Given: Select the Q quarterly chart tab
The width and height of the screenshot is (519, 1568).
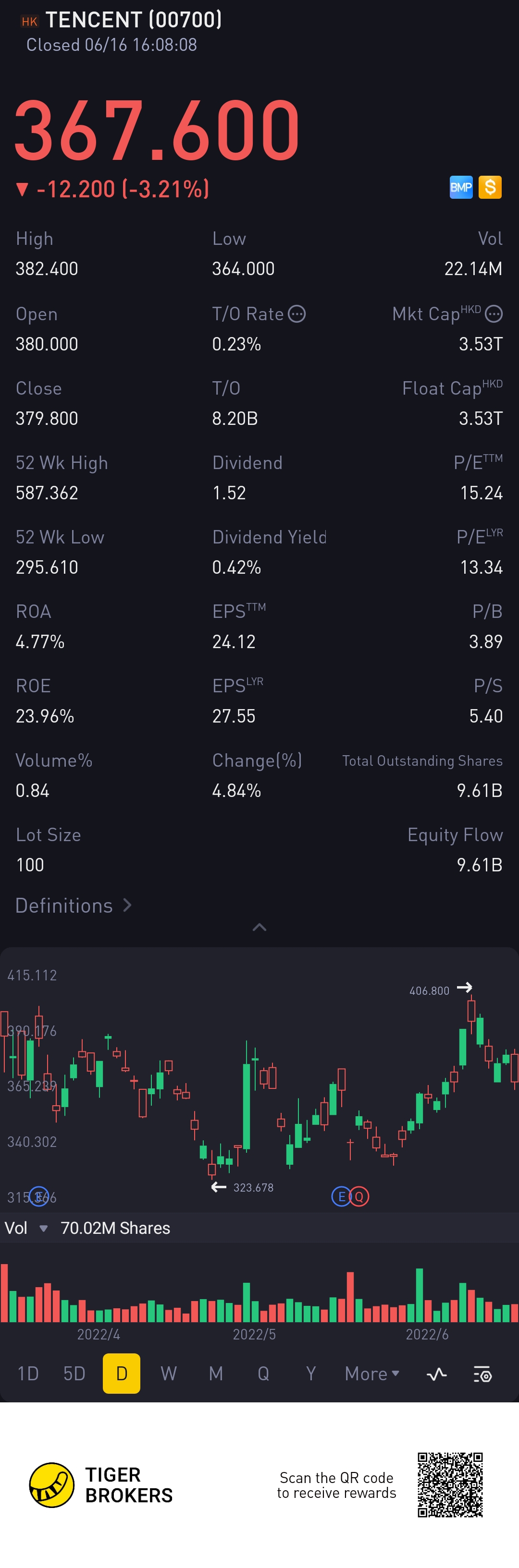Looking at the screenshot, I should (x=263, y=1374).
